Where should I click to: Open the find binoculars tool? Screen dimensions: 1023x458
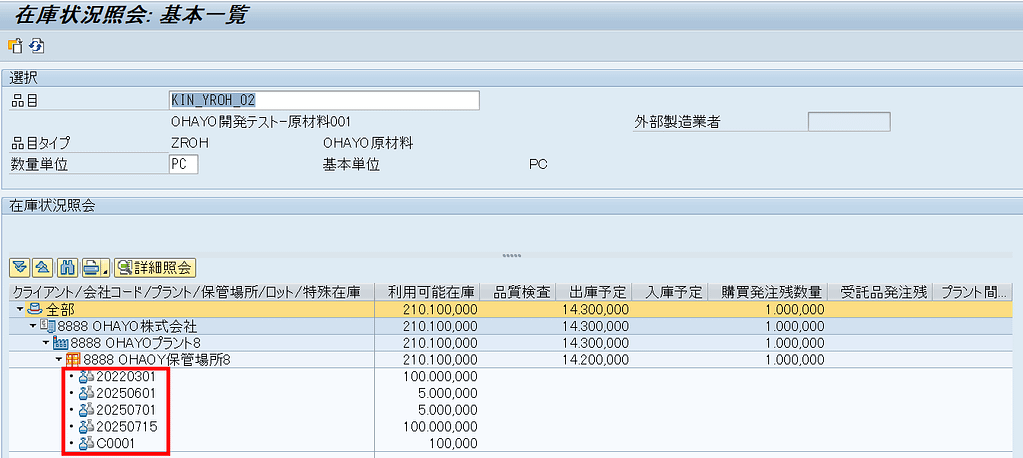(67, 267)
